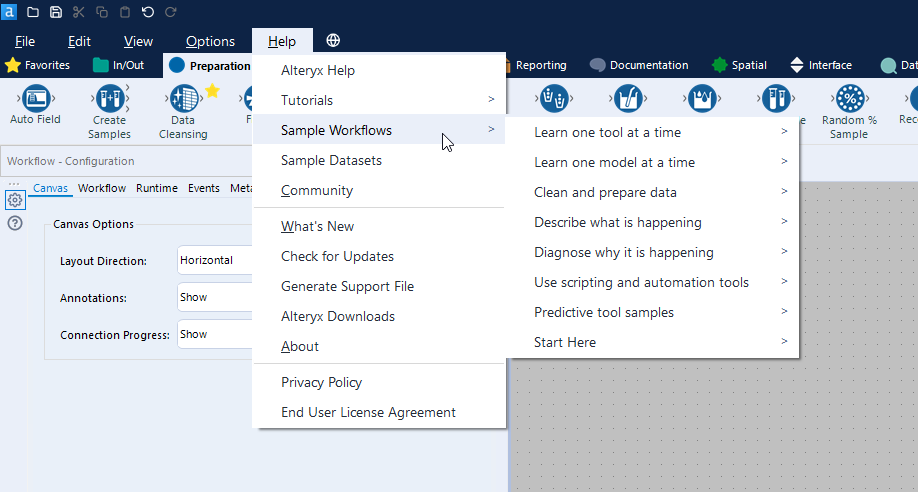The height and width of the screenshot is (492, 918).
Task: Select the Data Cleansing tool
Action: [x=183, y=99]
